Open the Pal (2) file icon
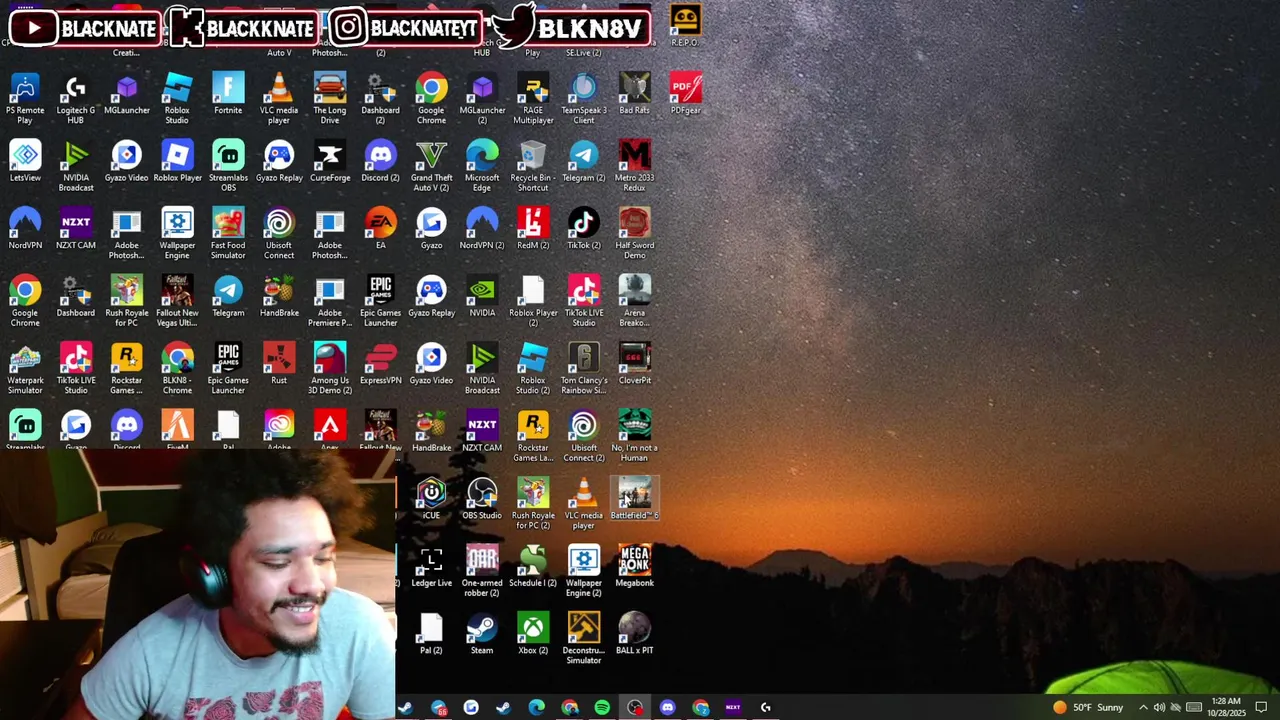This screenshot has height=720, width=1280. tap(431, 634)
